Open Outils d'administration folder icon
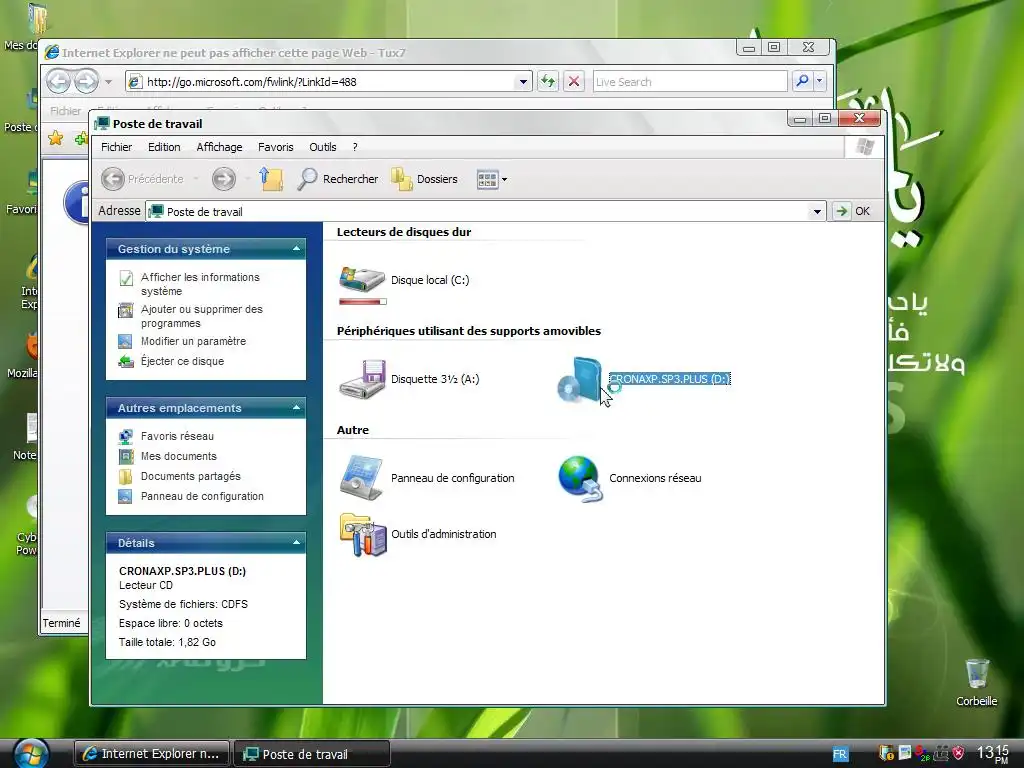The width and height of the screenshot is (1024, 768). 363,534
